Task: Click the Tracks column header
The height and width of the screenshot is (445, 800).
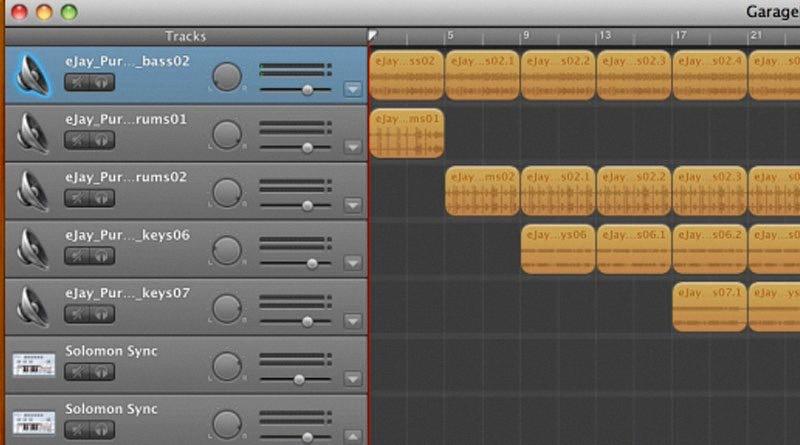Action: coord(186,36)
